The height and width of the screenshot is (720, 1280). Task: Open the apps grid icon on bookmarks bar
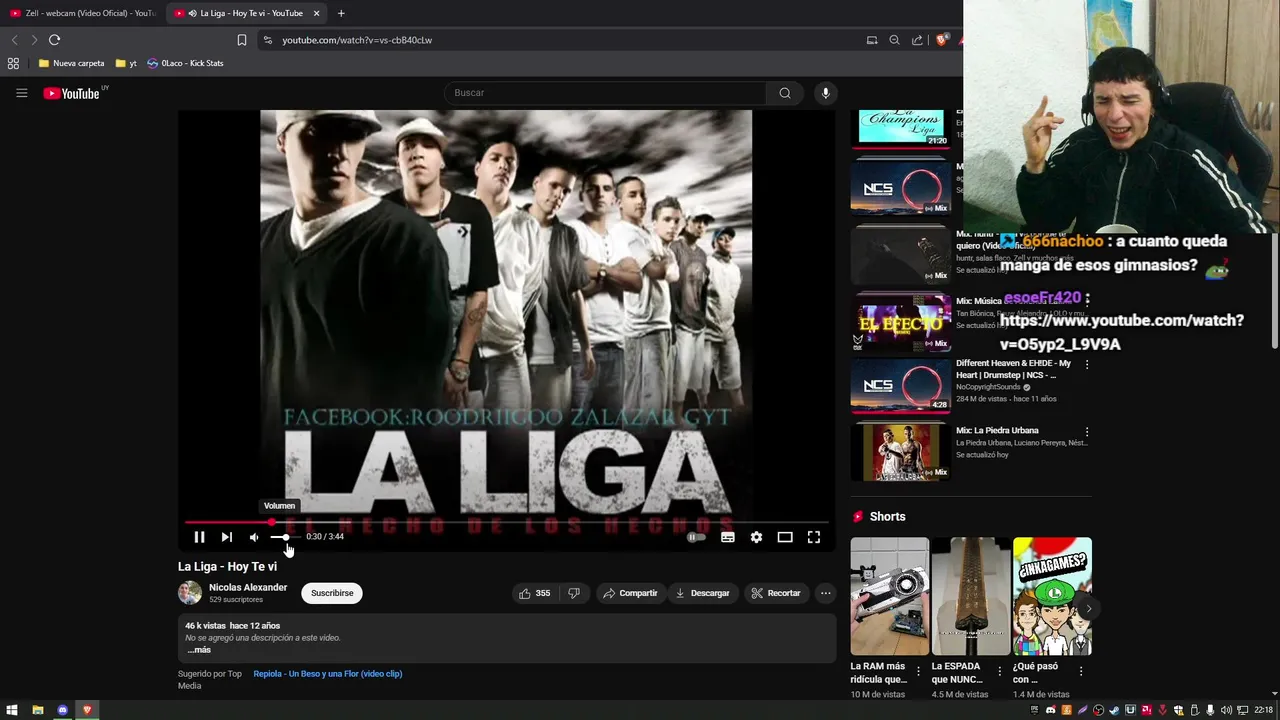point(13,63)
